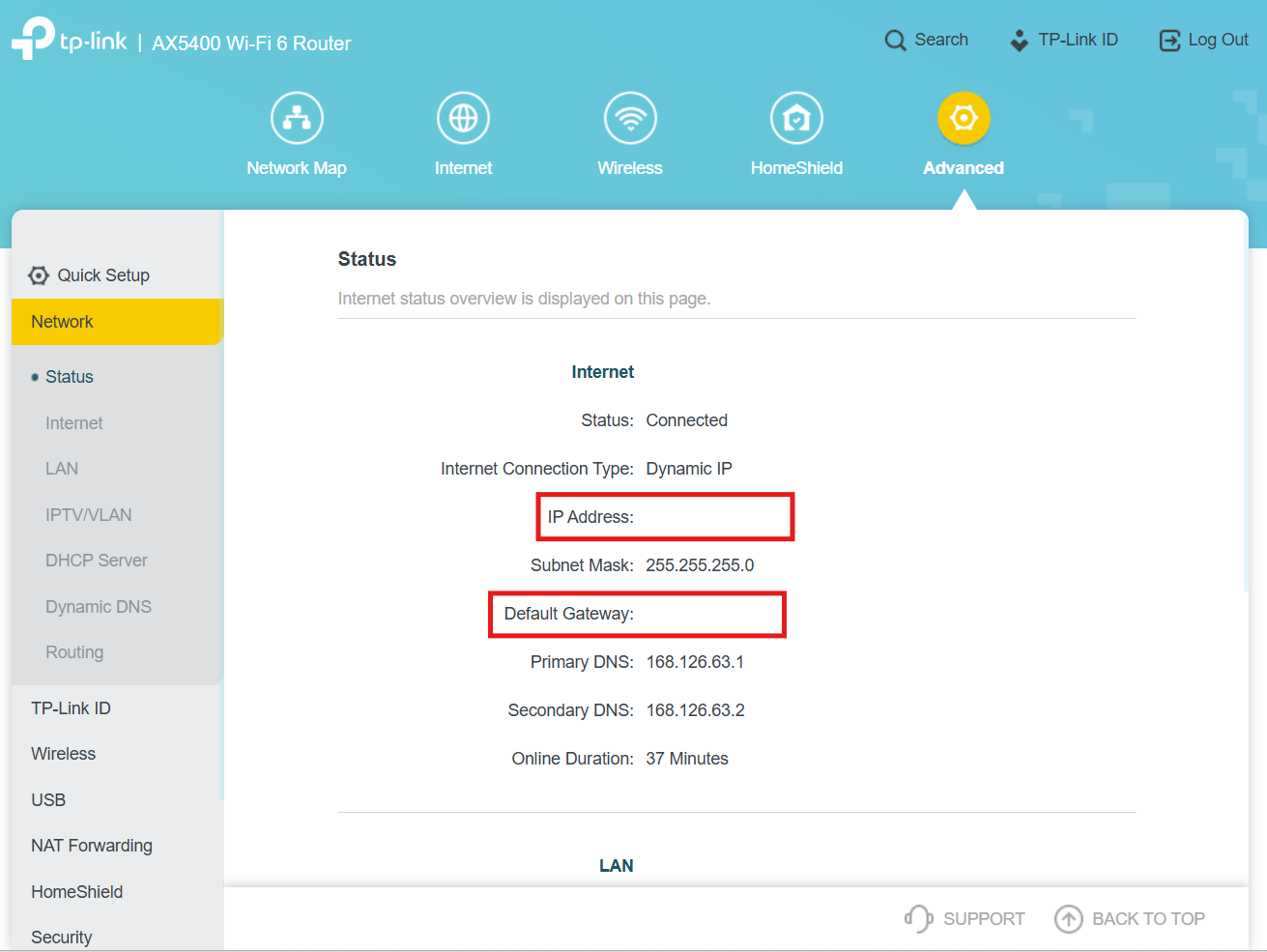Screen dimensions: 1267x952
Task: Open TP-Link ID in top bar
Action: pos(1064,40)
